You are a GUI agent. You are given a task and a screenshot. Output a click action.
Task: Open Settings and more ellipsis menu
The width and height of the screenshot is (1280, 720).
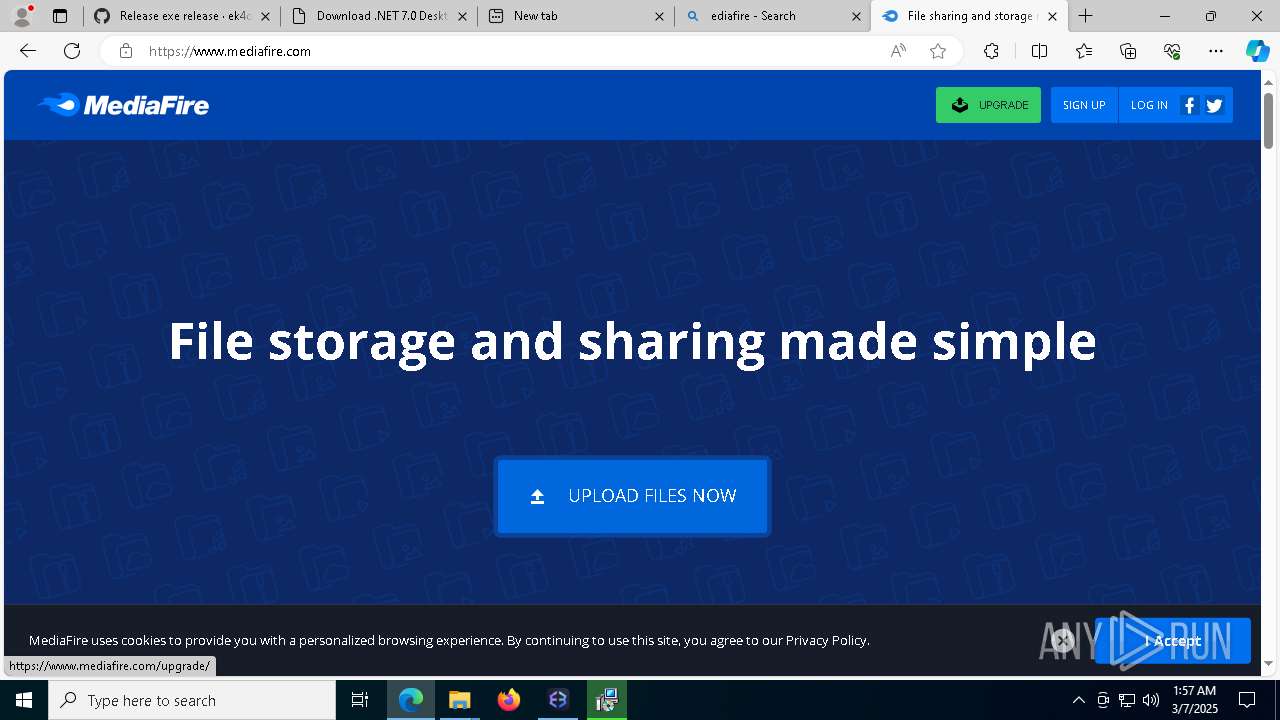(1216, 51)
